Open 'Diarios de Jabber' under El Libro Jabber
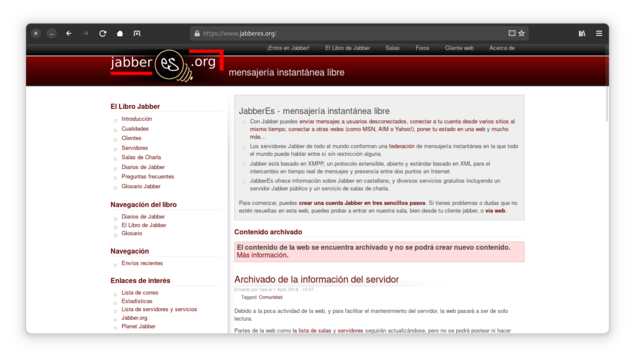 143,167
